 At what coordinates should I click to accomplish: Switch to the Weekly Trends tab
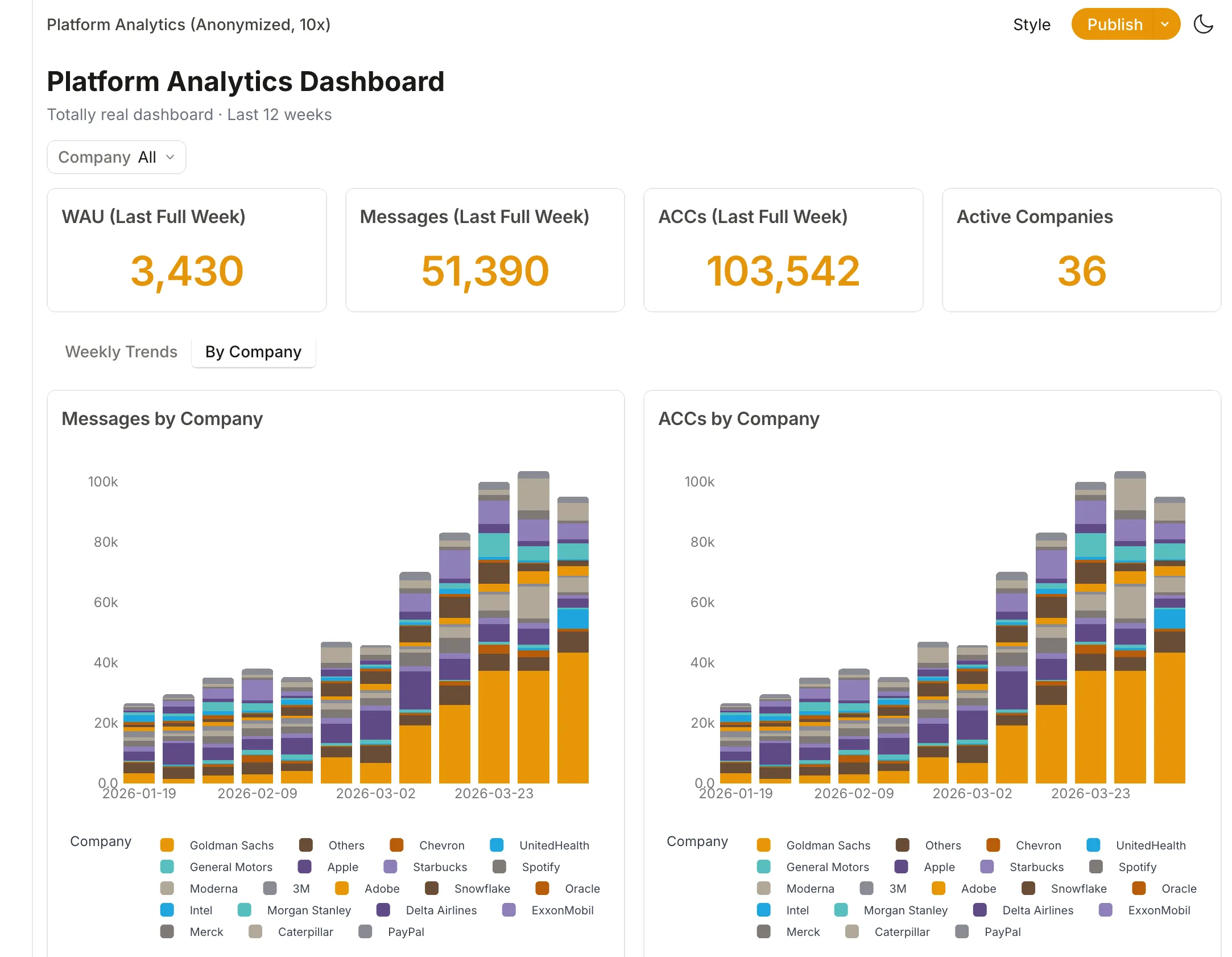(121, 352)
